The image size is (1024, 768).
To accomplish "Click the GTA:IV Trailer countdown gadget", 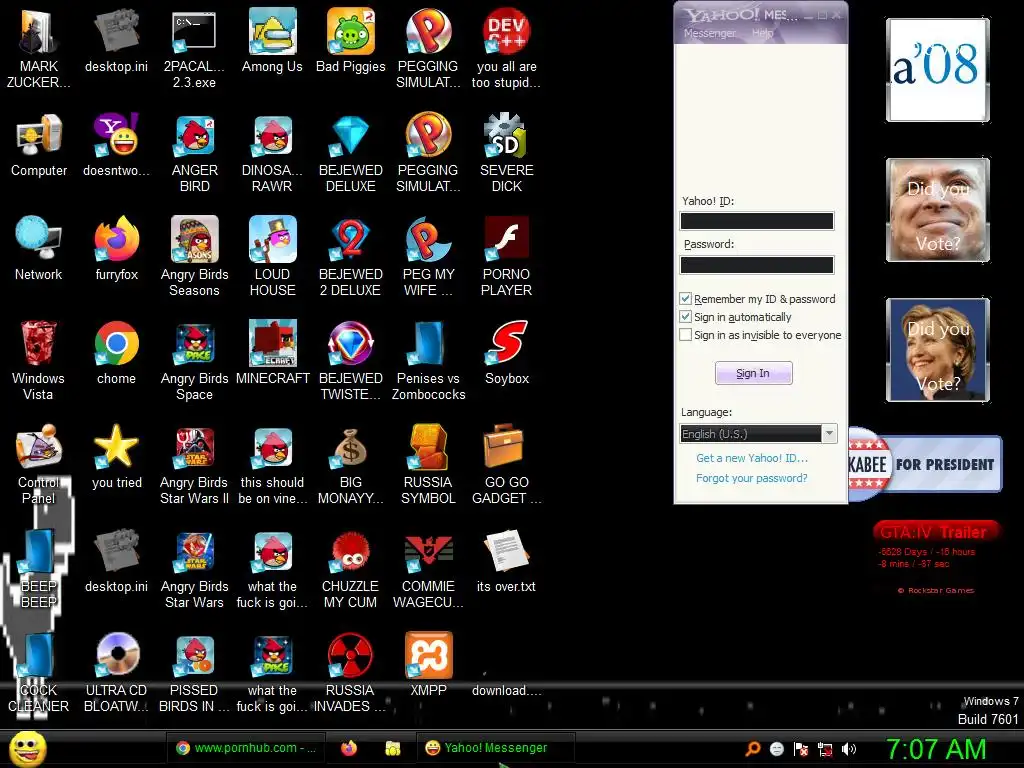I will point(935,557).
